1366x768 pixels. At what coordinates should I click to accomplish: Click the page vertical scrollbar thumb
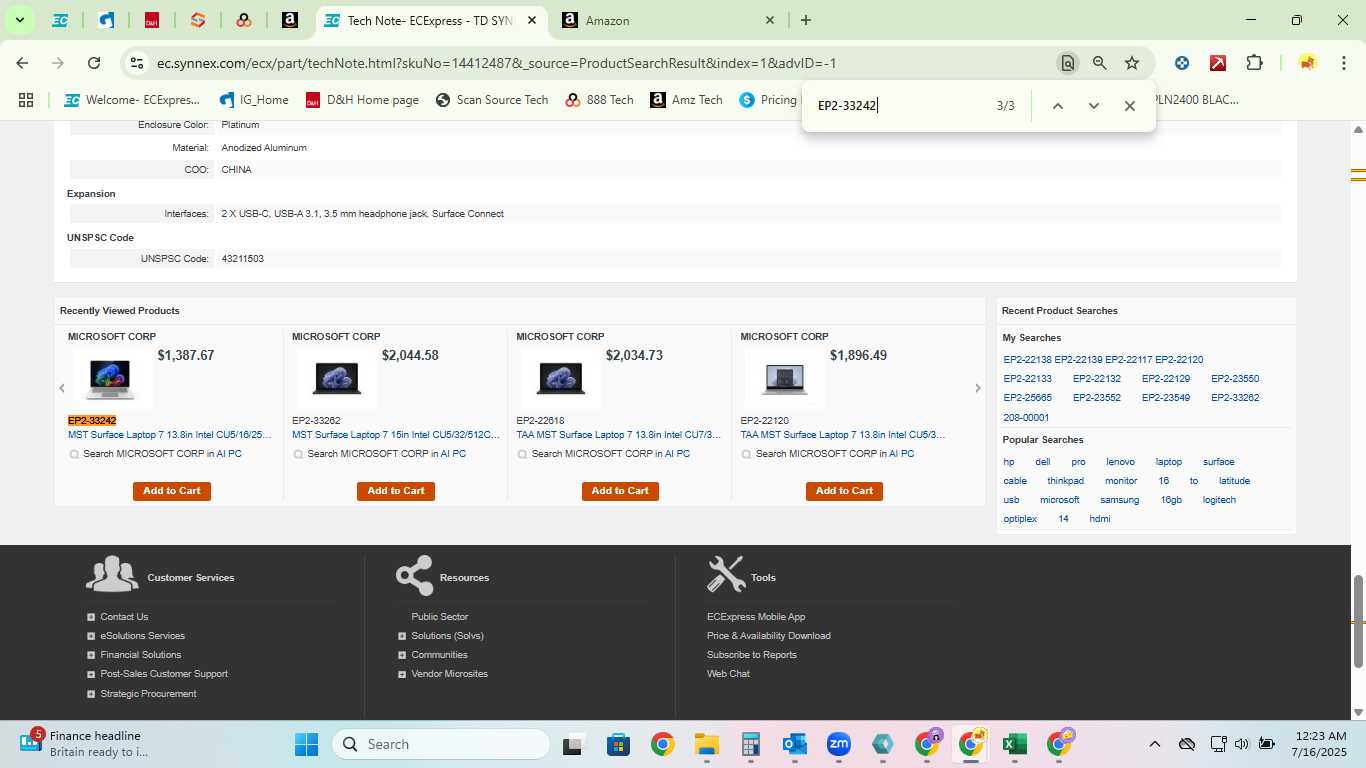pyautogui.click(x=1358, y=621)
